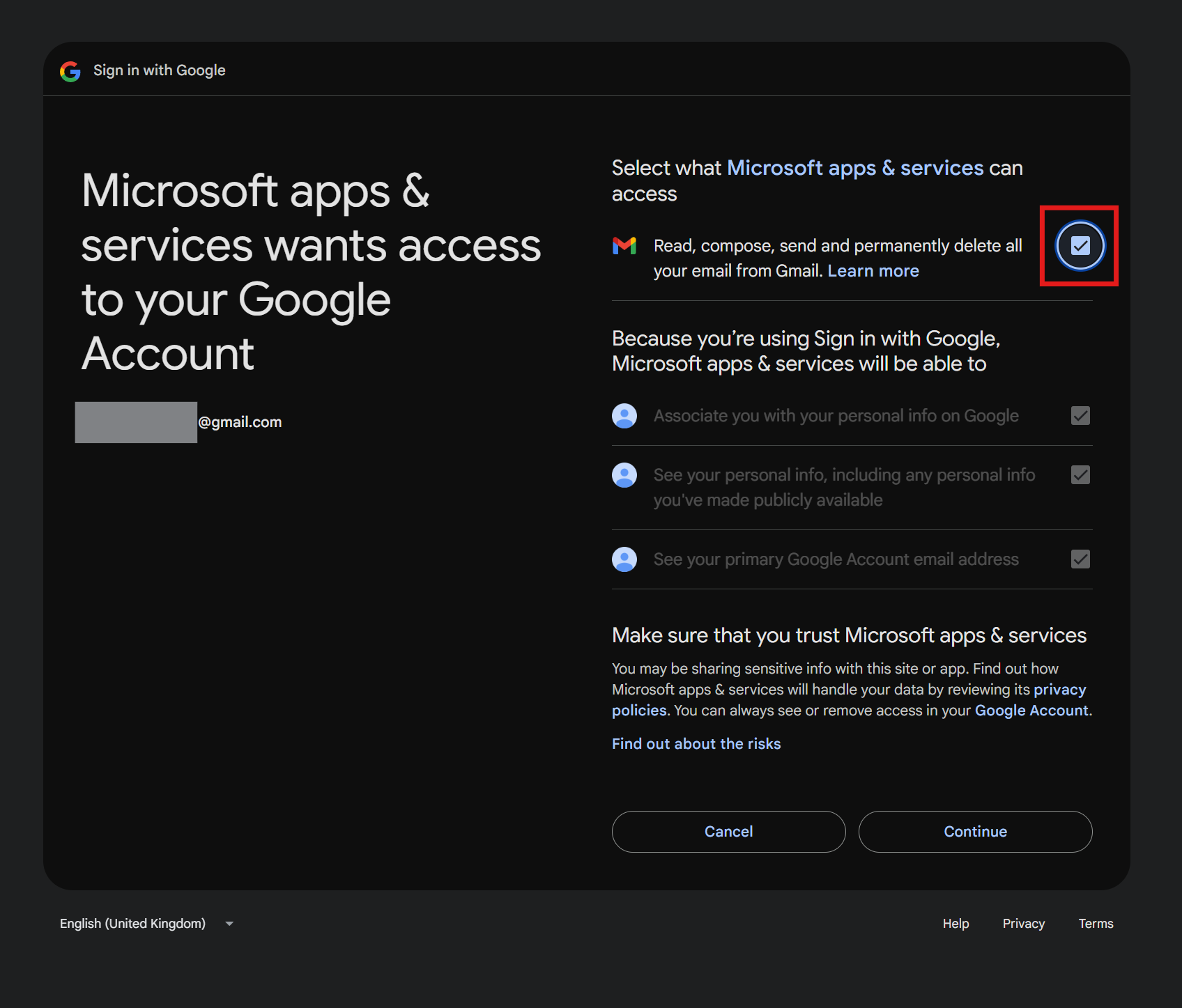Open the Terms link in footer
This screenshot has width=1182, height=1008.
point(1096,924)
